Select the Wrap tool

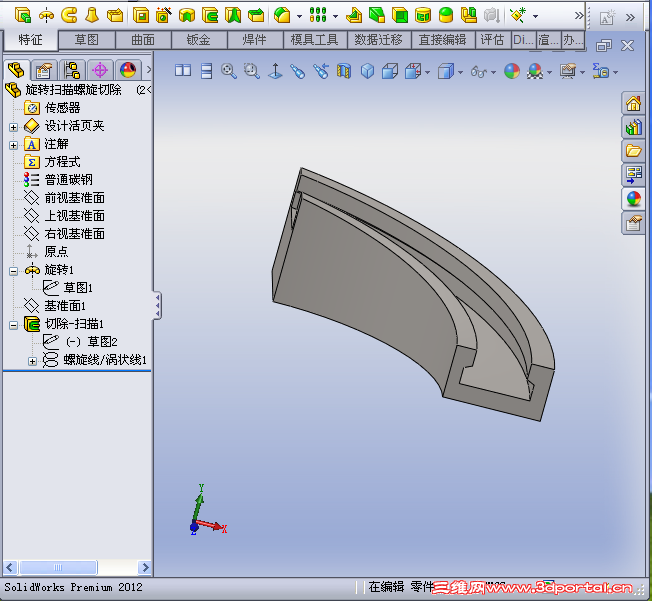tap(423, 15)
